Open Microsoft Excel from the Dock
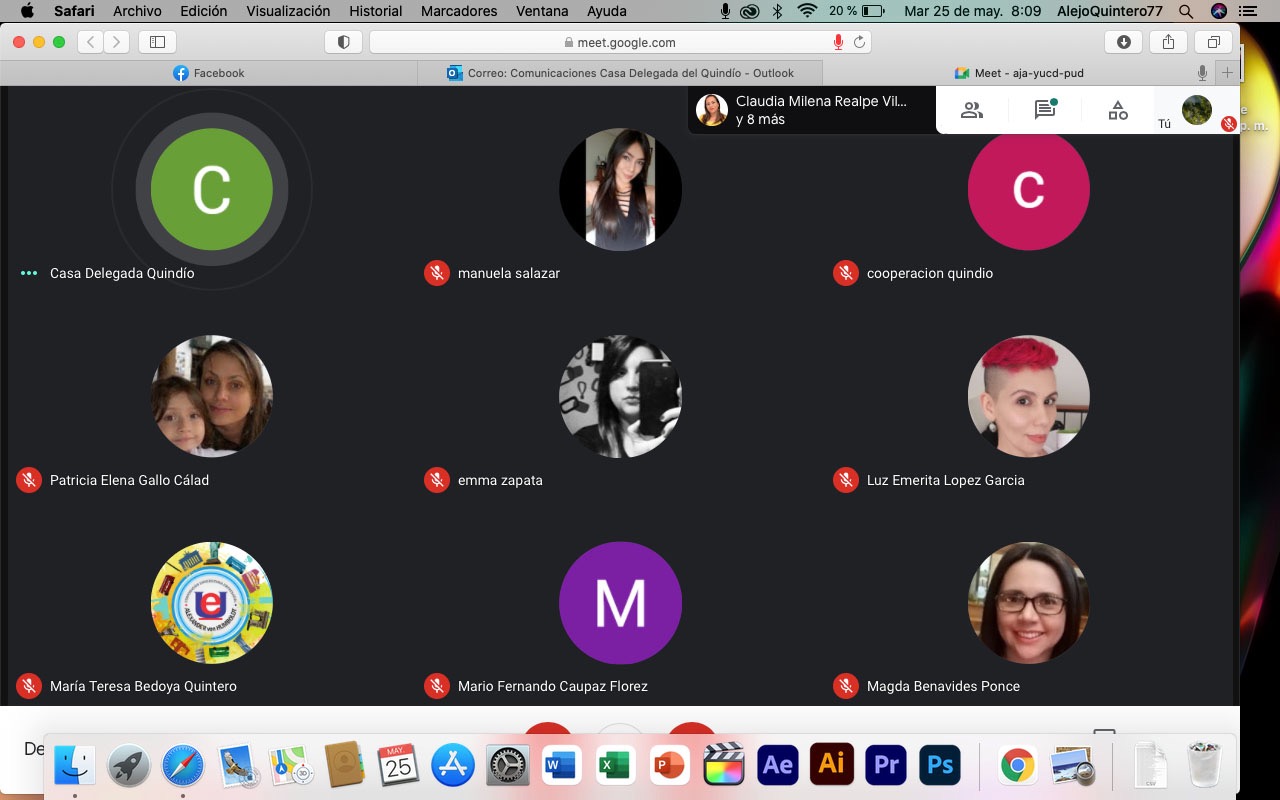Viewport: 1280px width, 800px height. (615, 766)
